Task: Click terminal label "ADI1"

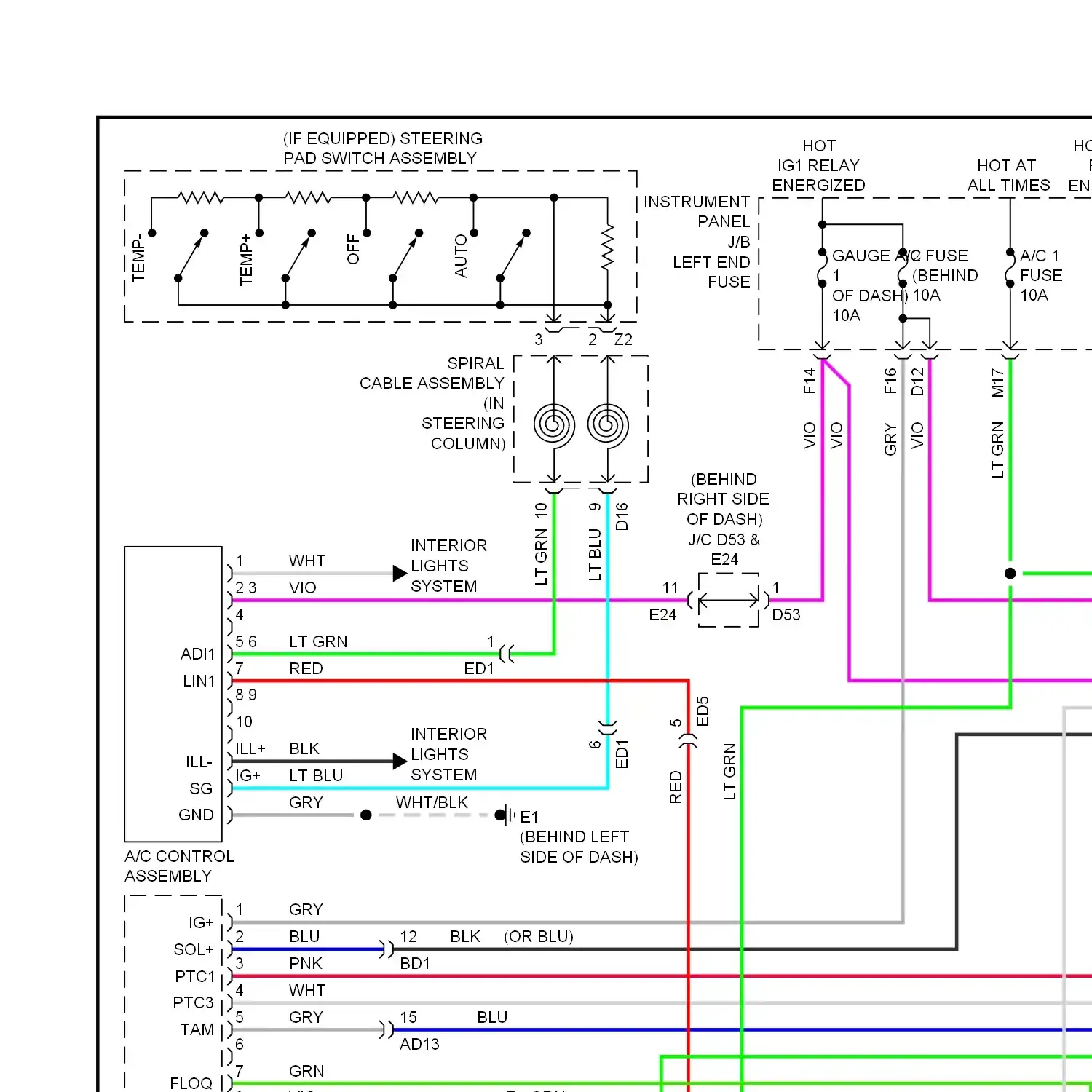Action: click(x=198, y=654)
